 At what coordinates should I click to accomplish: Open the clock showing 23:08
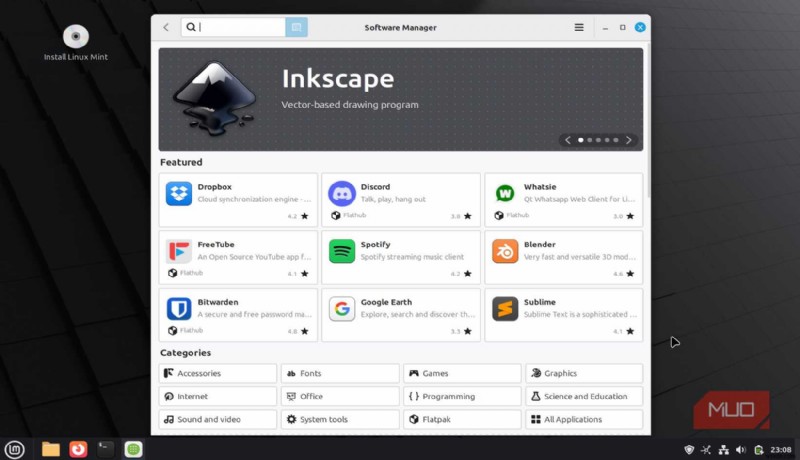pos(781,450)
